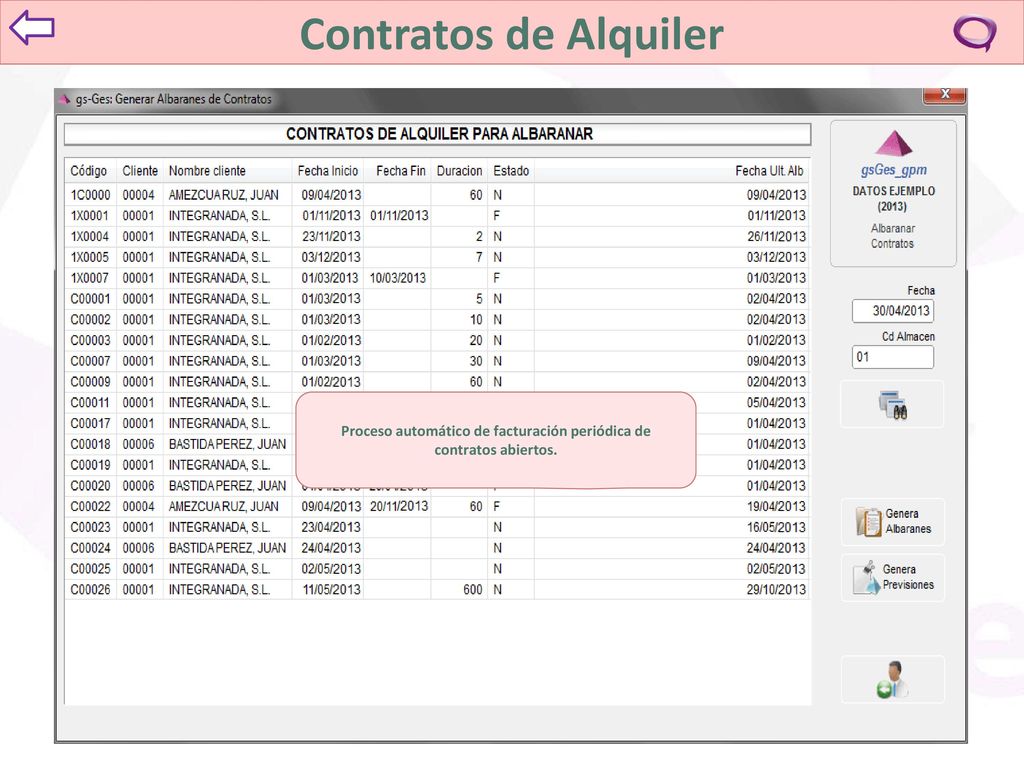This screenshot has width=1024, height=768.
Task: Select contract row C00026
Action: click(437, 590)
